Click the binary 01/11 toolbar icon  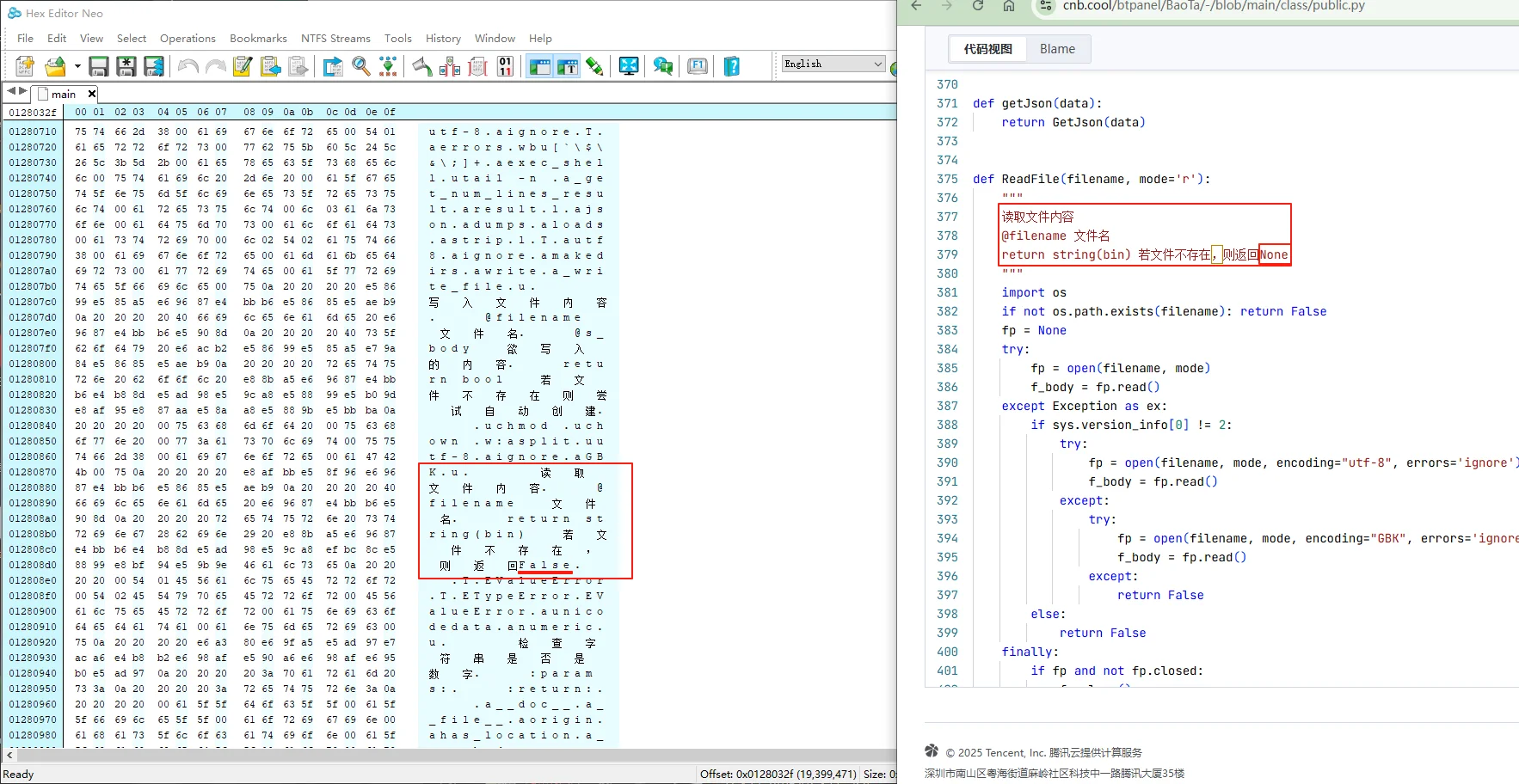coord(506,66)
